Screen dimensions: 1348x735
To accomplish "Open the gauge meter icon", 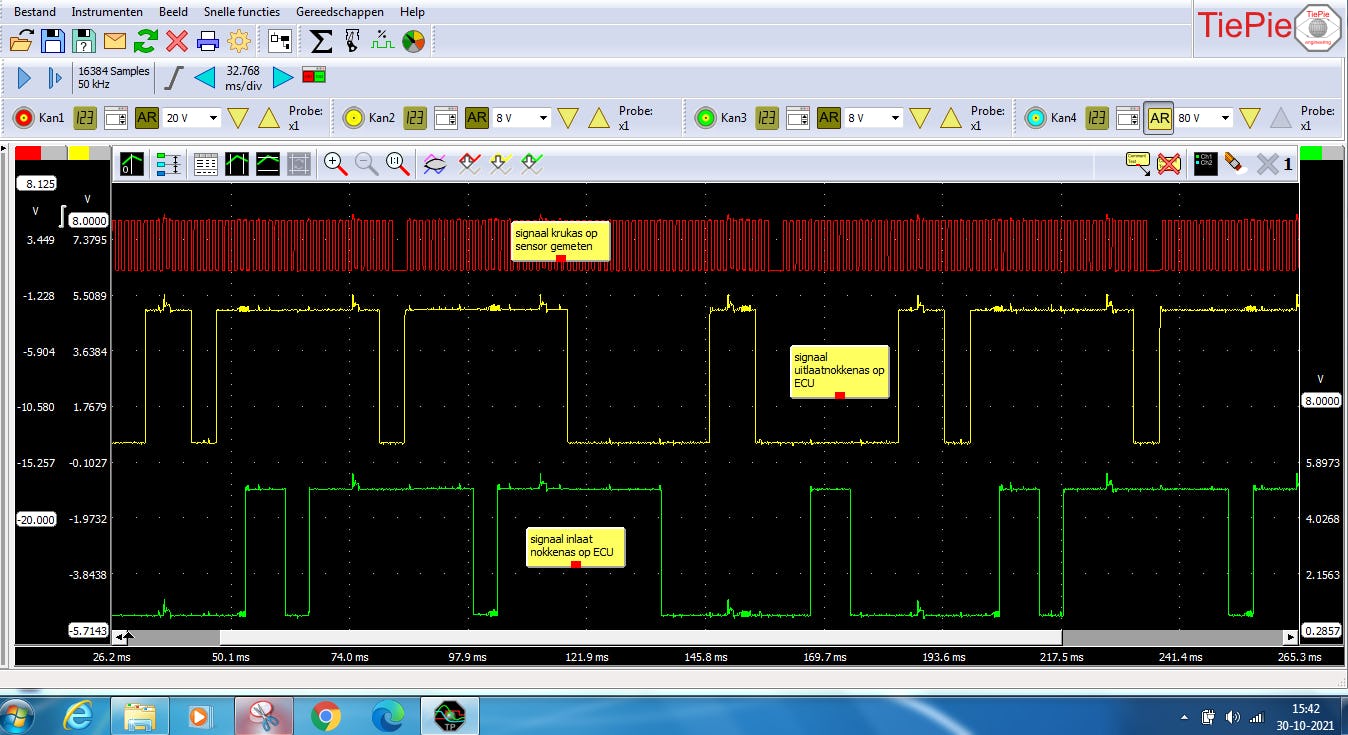I will coord(413,41).
